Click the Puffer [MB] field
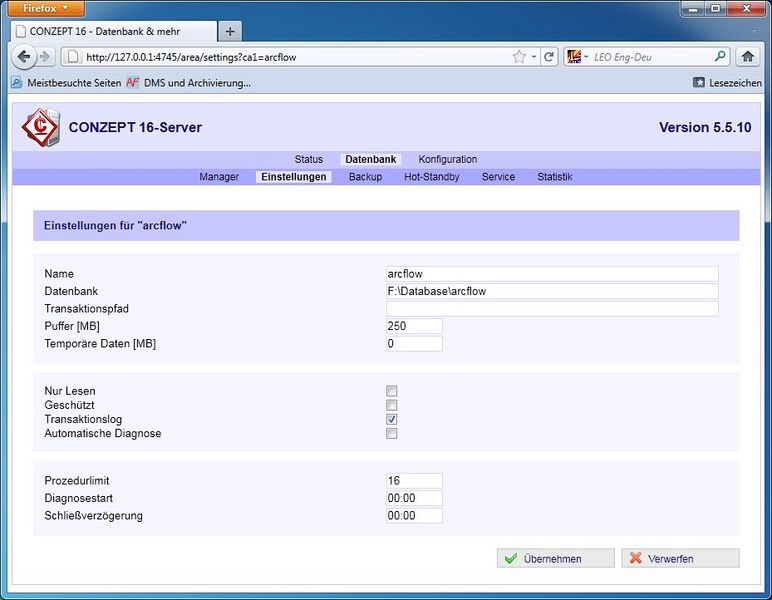This screenshot has height=600, width=772. pyautogui.click(x=414, y=326)
